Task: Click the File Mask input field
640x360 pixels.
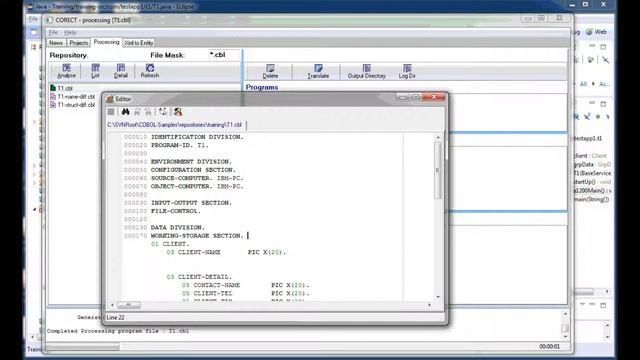Action: (224, 55)
